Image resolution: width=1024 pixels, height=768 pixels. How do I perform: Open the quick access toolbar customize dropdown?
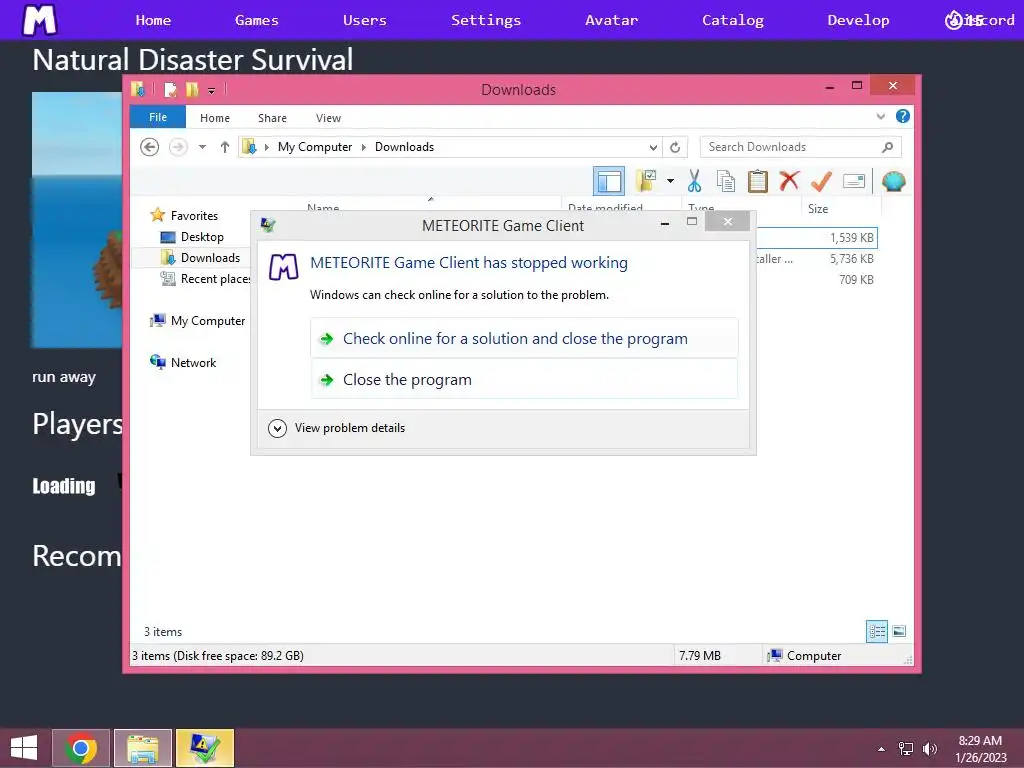[212, 90]
